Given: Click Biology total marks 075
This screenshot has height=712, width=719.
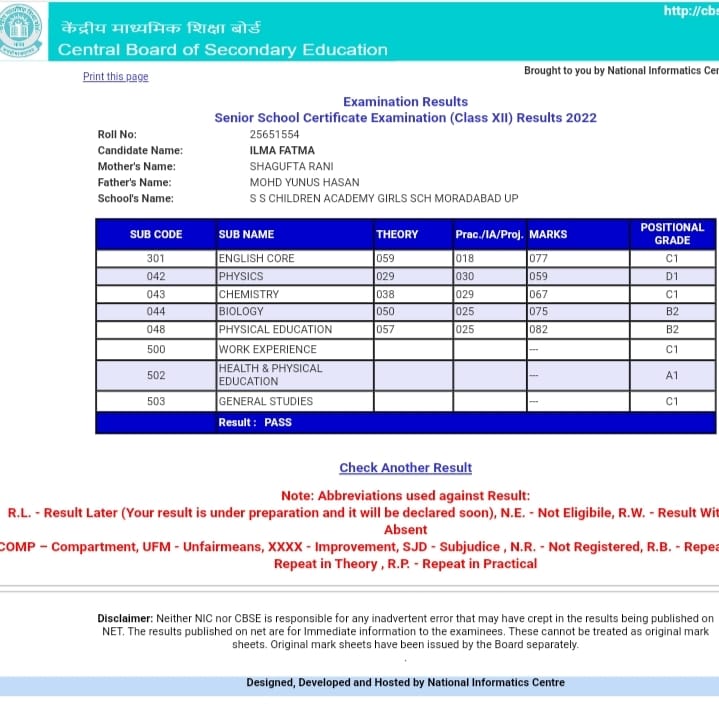Looking at the screenshot, I should tap(538, 312).
